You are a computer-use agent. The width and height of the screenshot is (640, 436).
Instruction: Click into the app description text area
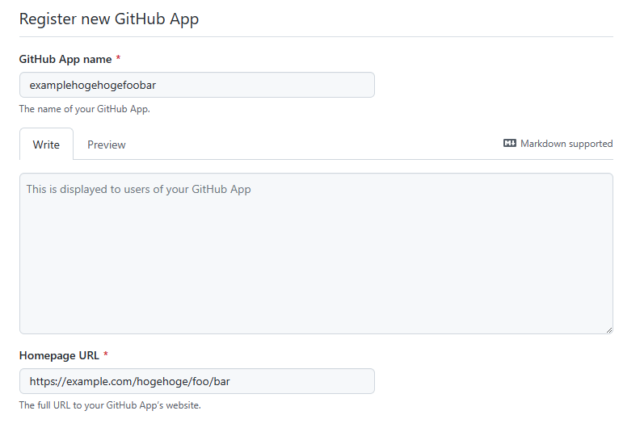(316, 254)
